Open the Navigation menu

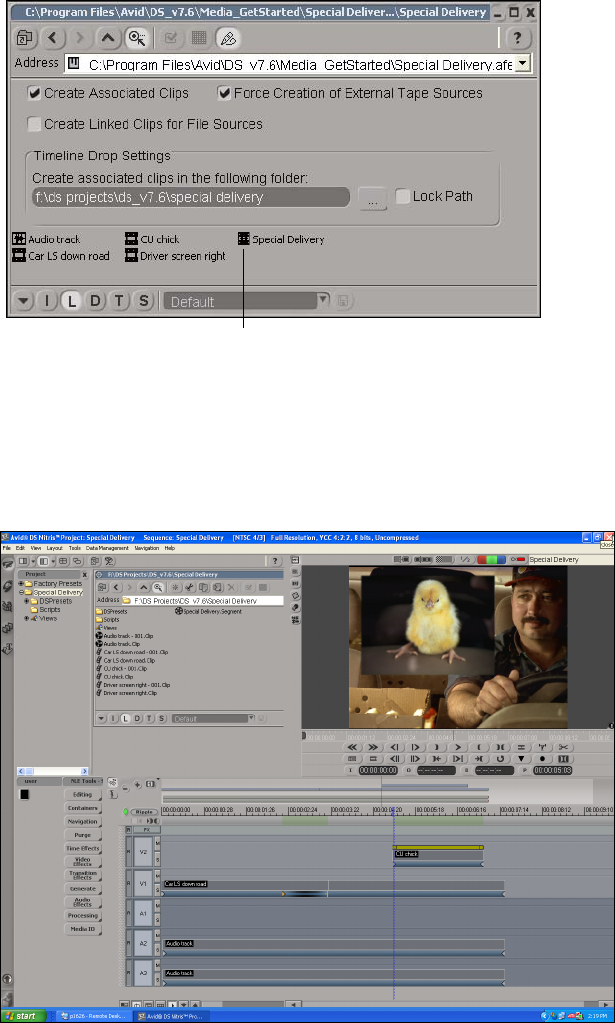(x=147, y=548)
